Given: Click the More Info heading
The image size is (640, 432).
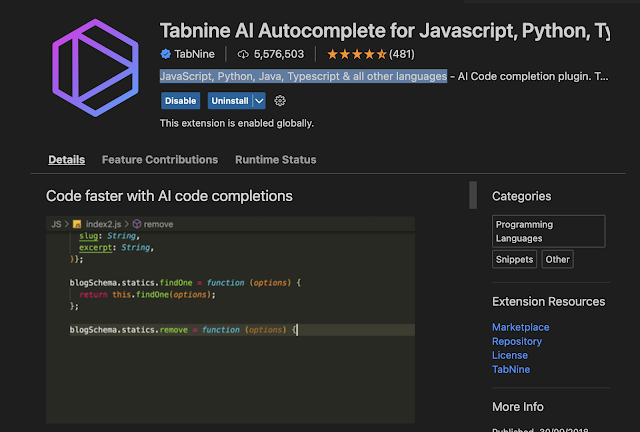Looking at the screenshot, I should (x=518, y=407).
